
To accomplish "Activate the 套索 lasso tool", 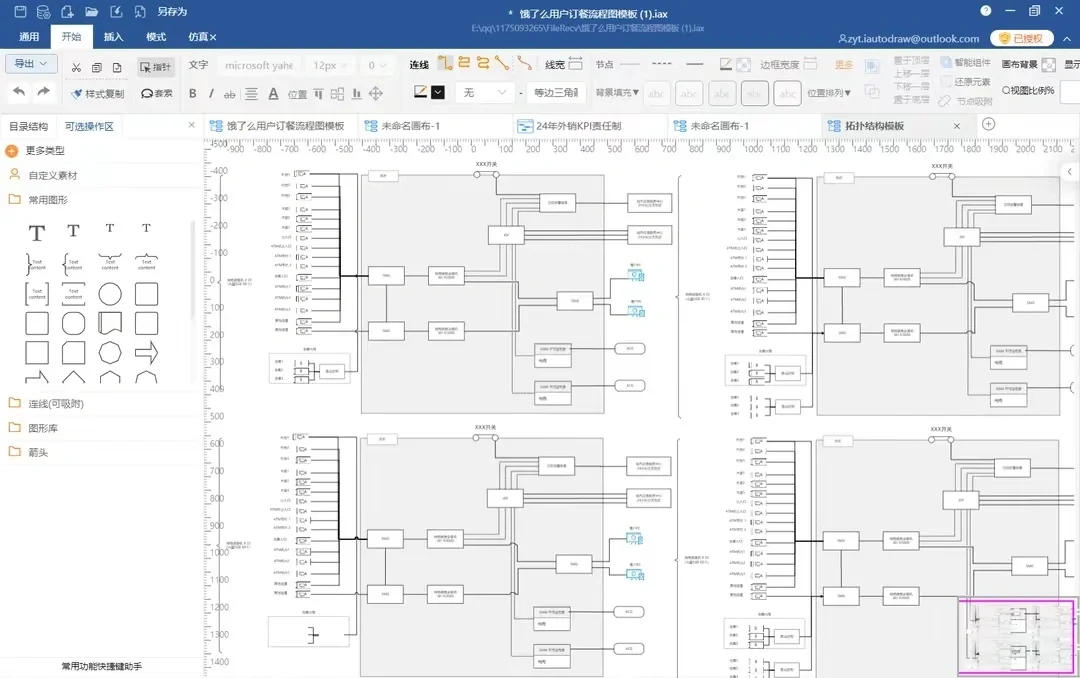I will 156,94.
